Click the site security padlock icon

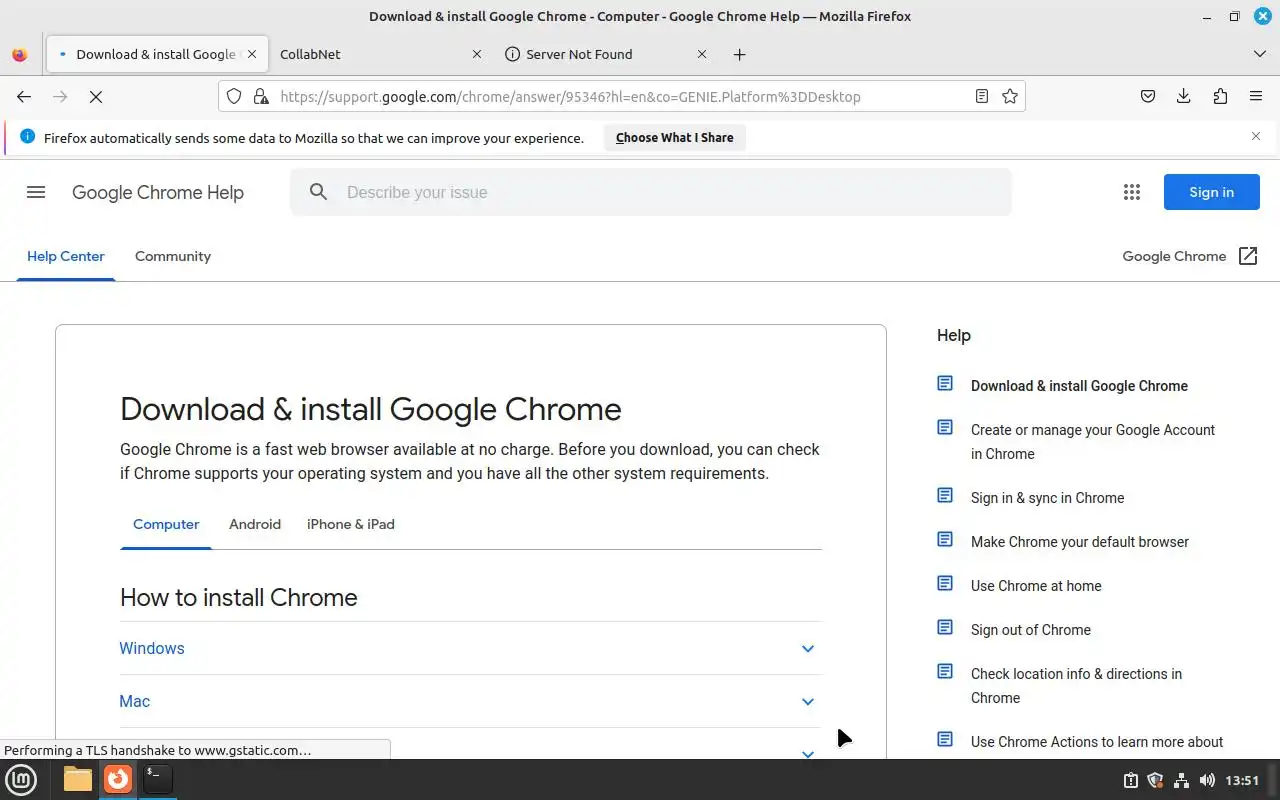pos(261,96)
